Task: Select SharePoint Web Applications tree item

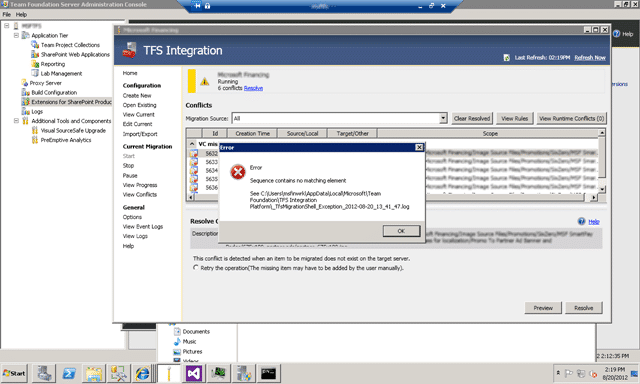Action: [75, 54]
